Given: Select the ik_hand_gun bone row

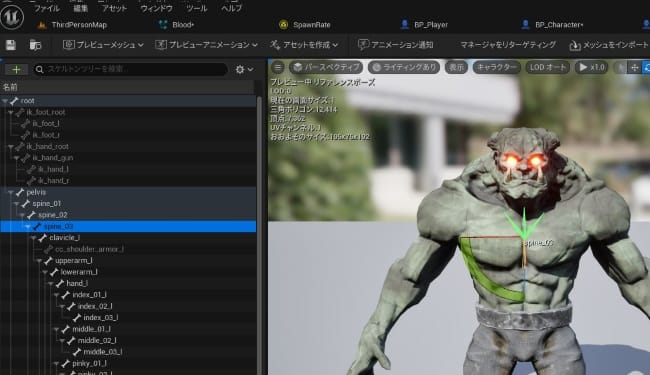Looking at the screenshot, I should coord(128,158).
